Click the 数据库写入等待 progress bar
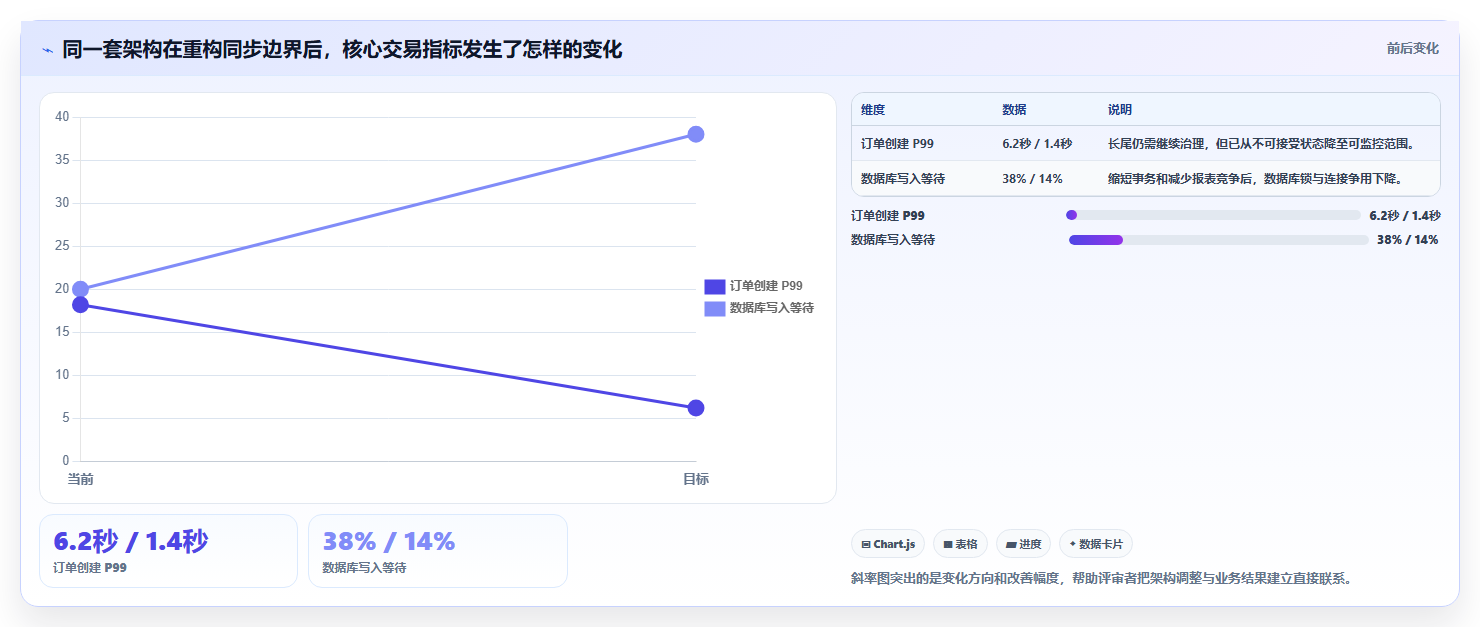Image resolution: width=1480 pixels, height=627 pixels. click(1219, 240)
